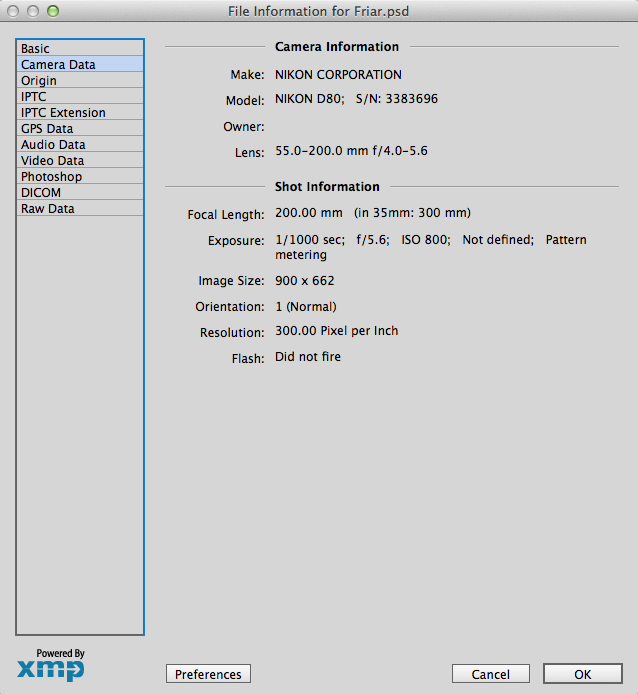Click the Preferences button
The image size is (638, 694).
(208, 674)
